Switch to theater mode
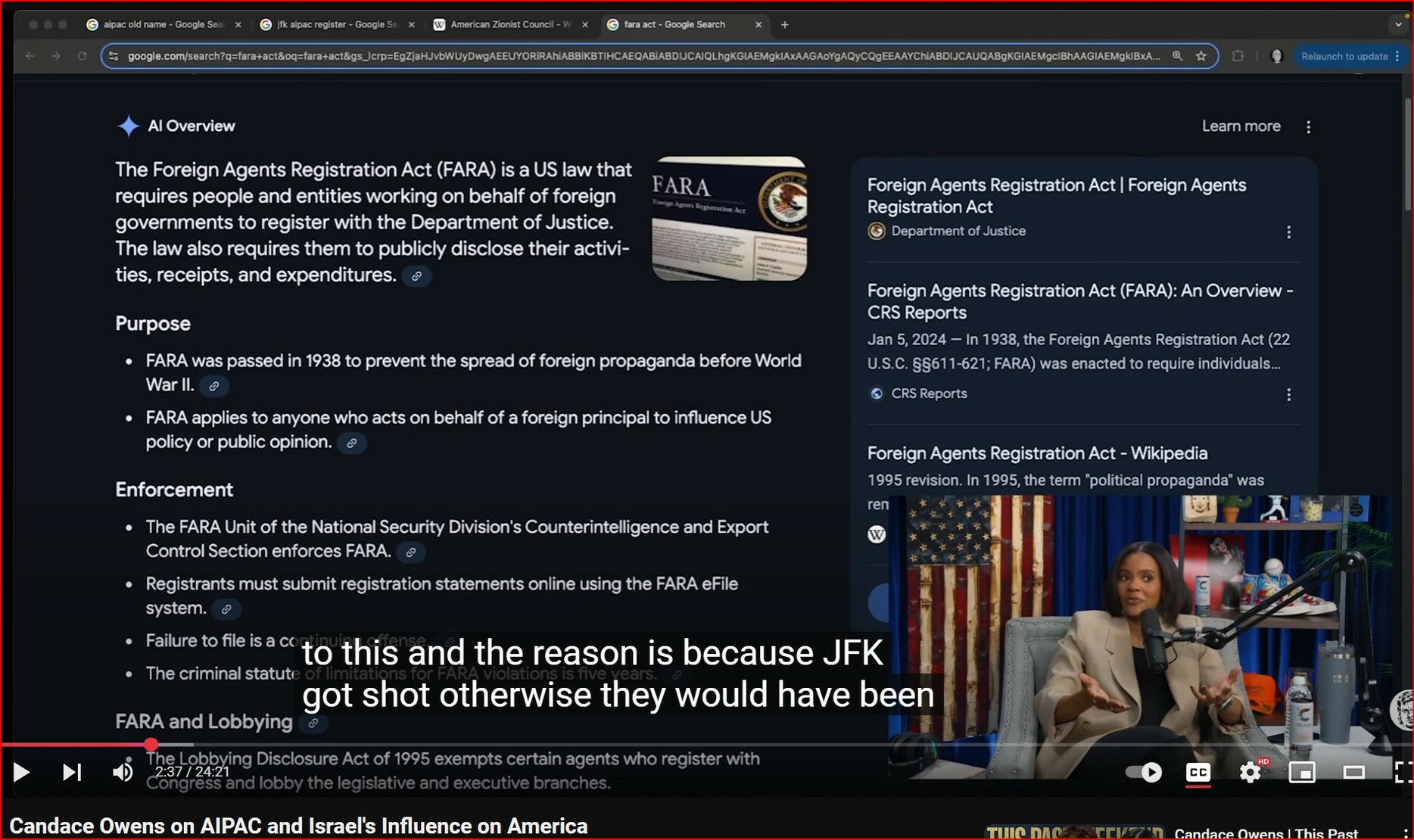1414x840 pixels. tap(1353, 772)
